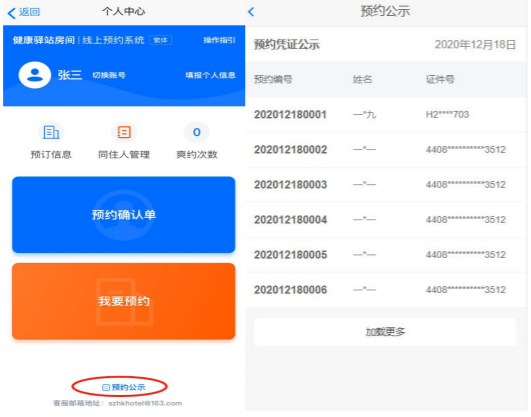Tap the 爽约次数 zero counter badge

[197, 132]
